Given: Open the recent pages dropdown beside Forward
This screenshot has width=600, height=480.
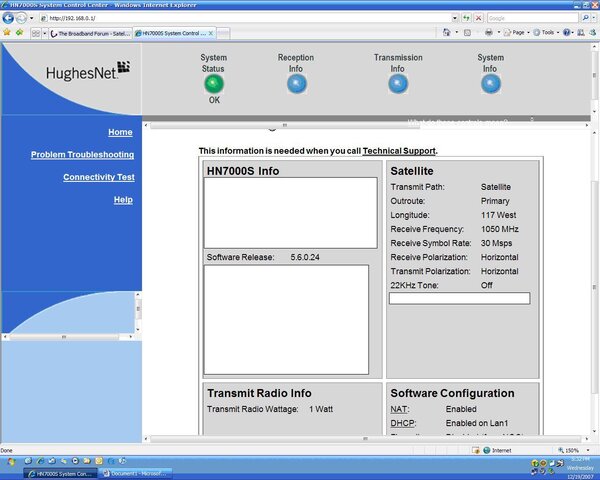Looking at the screenshot, I should click(31, 18).
